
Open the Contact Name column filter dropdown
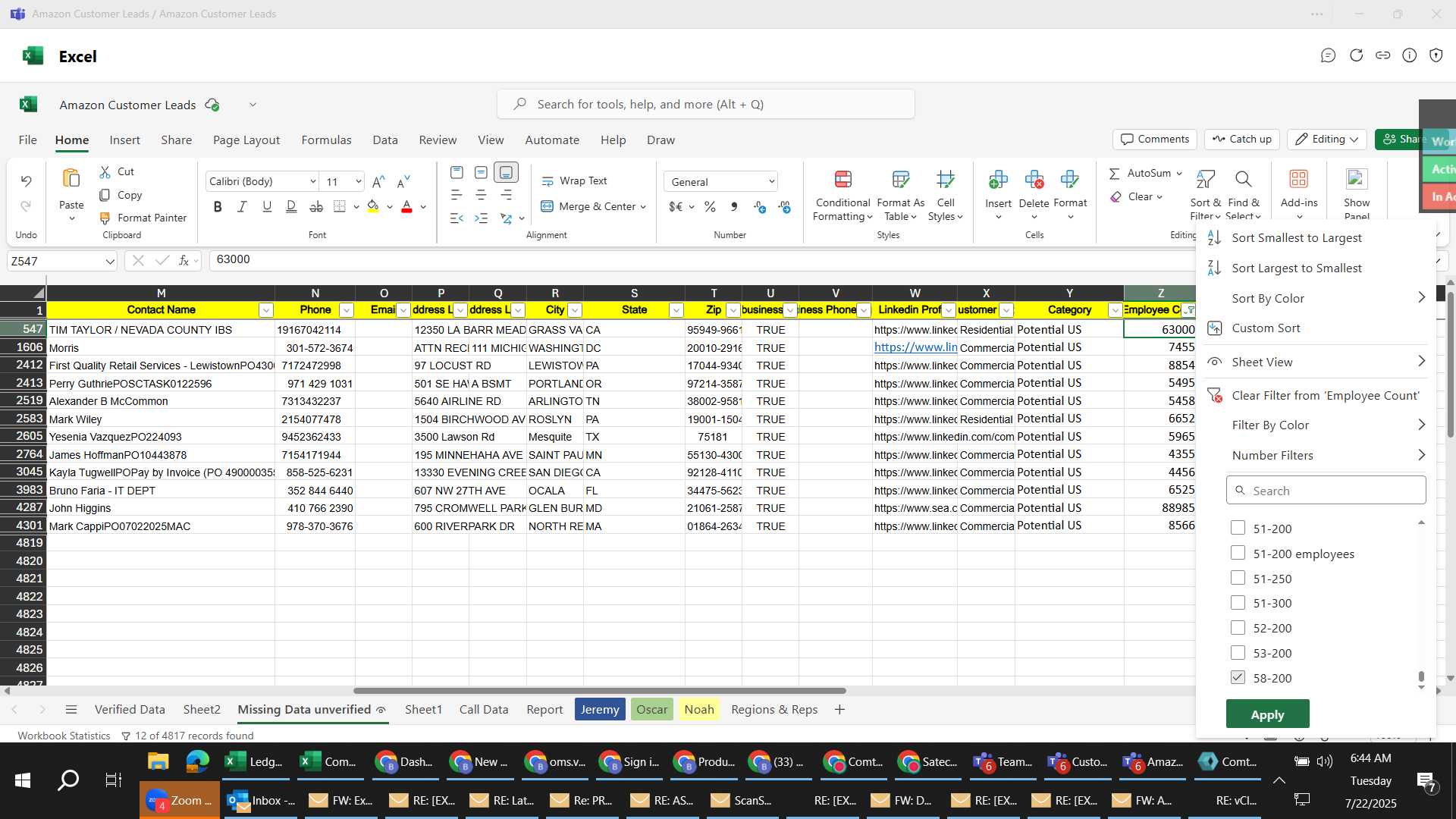pos(265,310)
